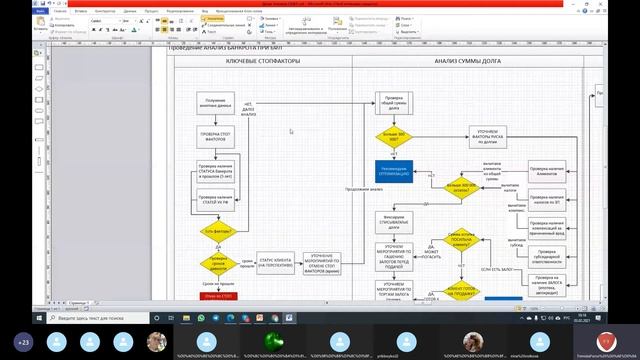Open the Выделить select dropdown
Screen dimensions: 640x360
pyautogui.click(x=407, y=31)
